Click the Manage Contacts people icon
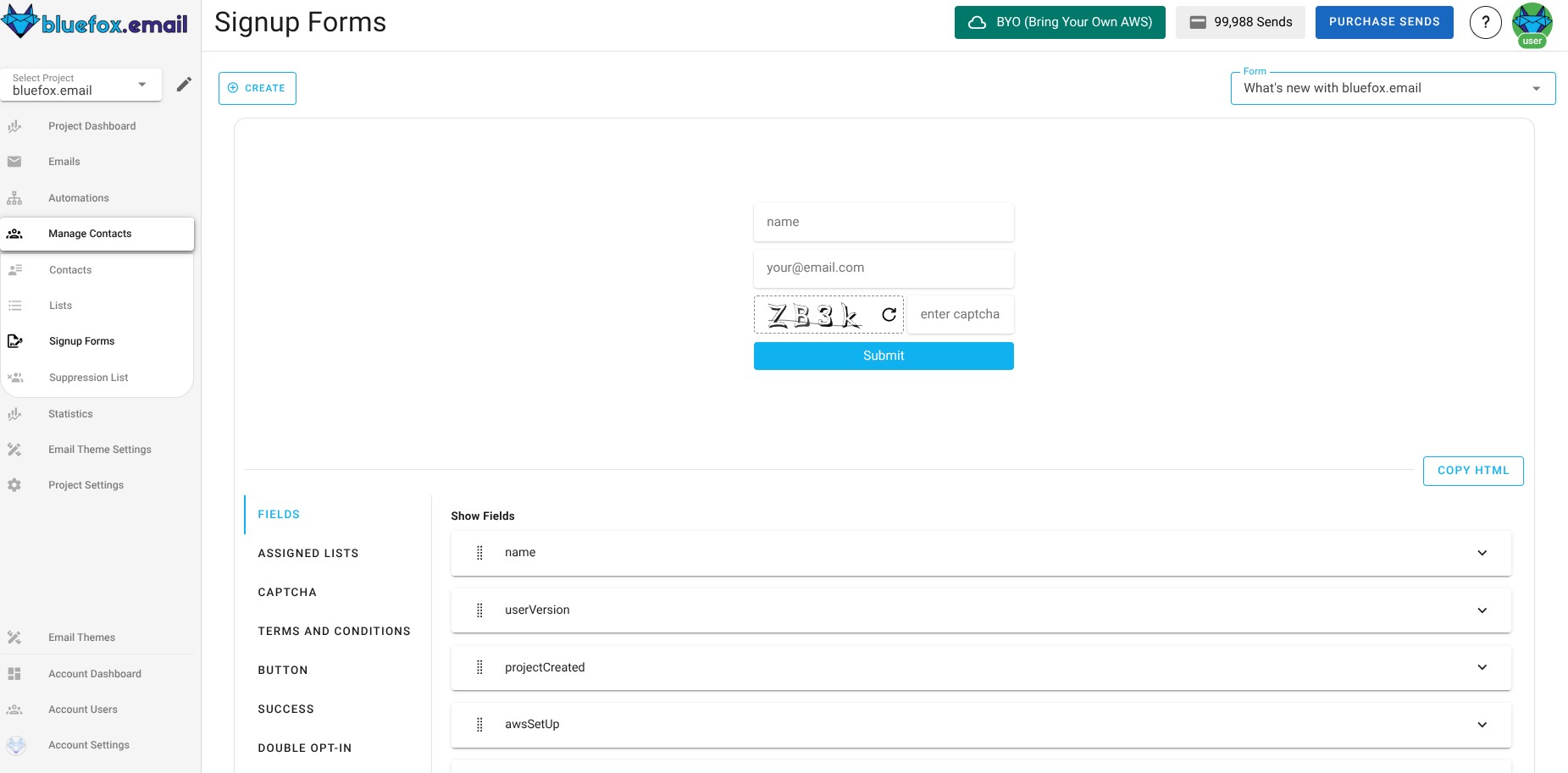 point(15,233)
